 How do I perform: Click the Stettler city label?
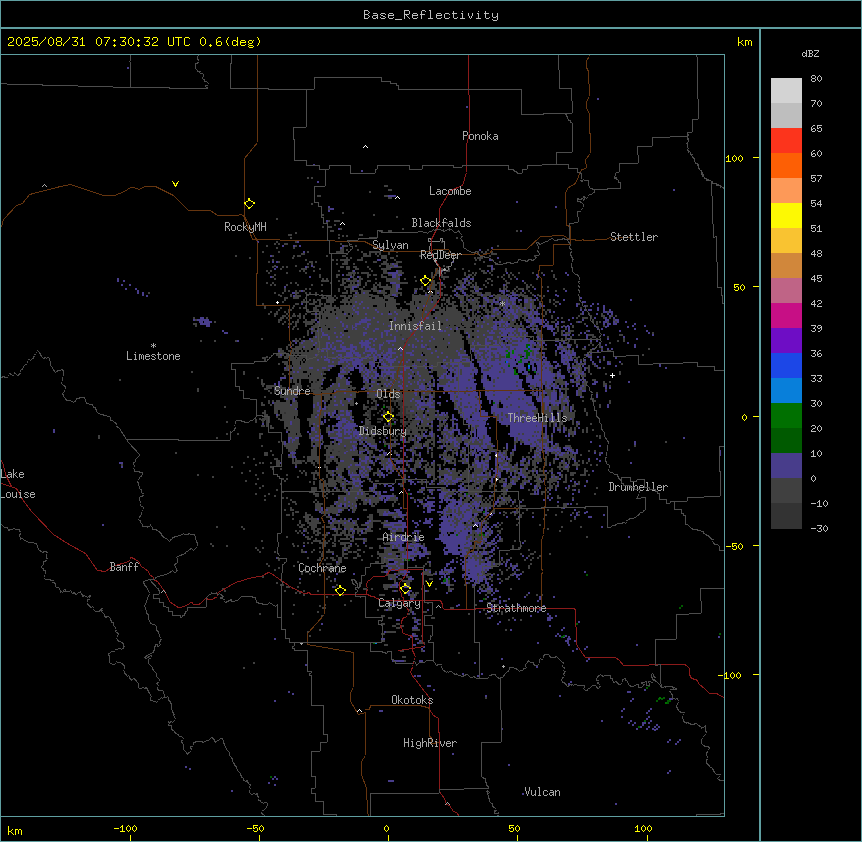click(634, 237)
